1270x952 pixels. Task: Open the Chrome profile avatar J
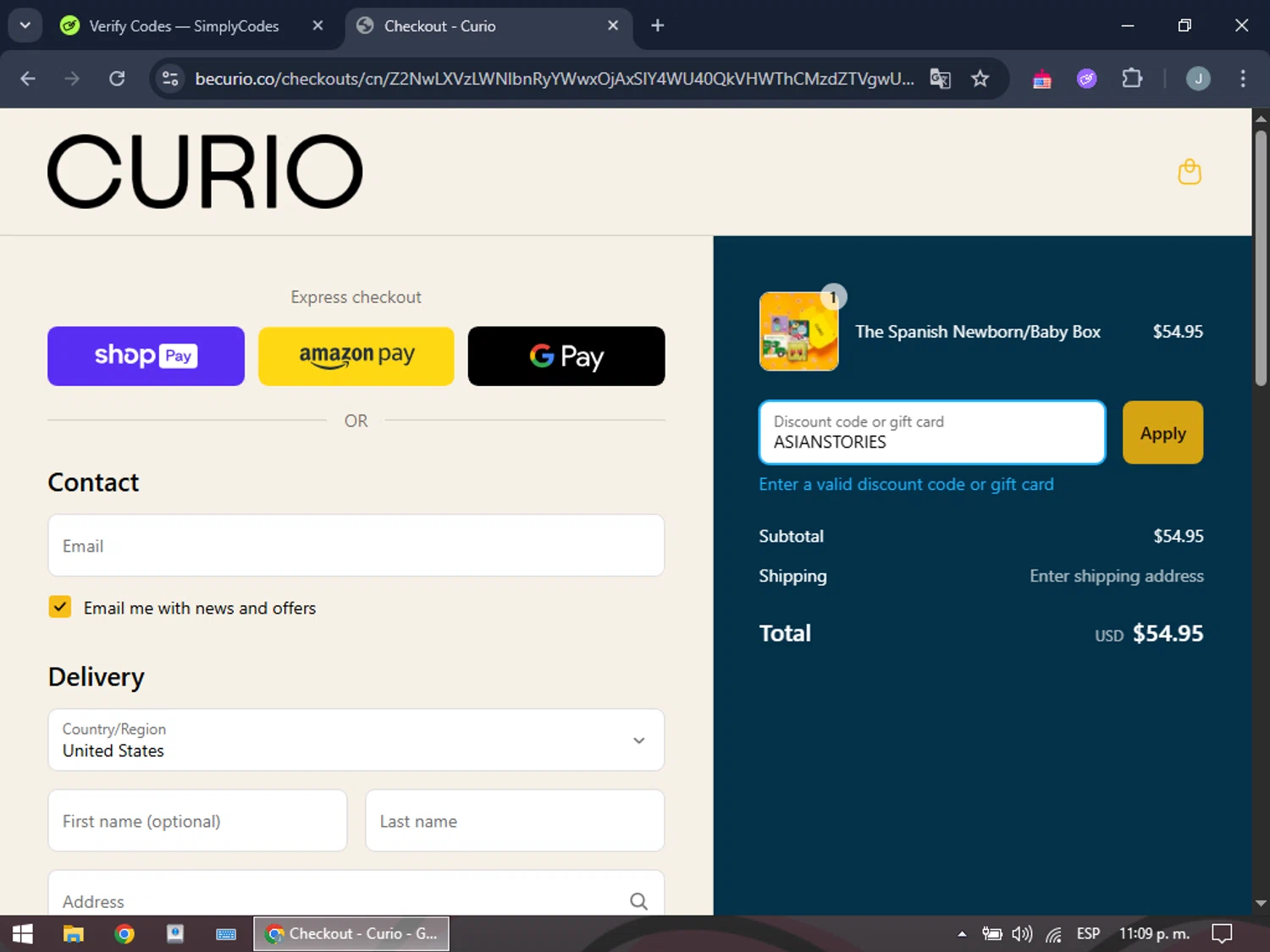(x=1198, y=79)
